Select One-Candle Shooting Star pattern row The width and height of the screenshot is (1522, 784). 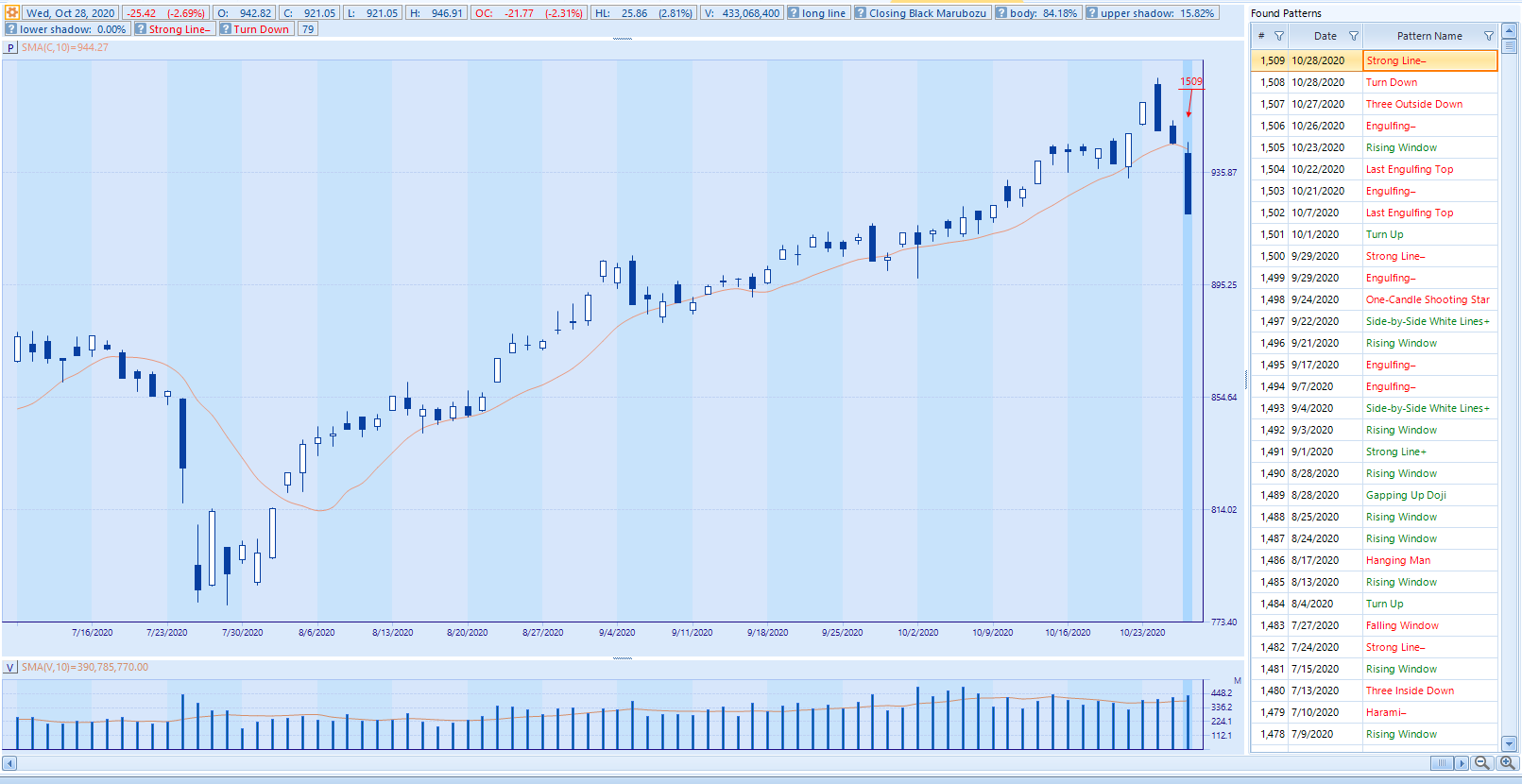pos(1427,299)
